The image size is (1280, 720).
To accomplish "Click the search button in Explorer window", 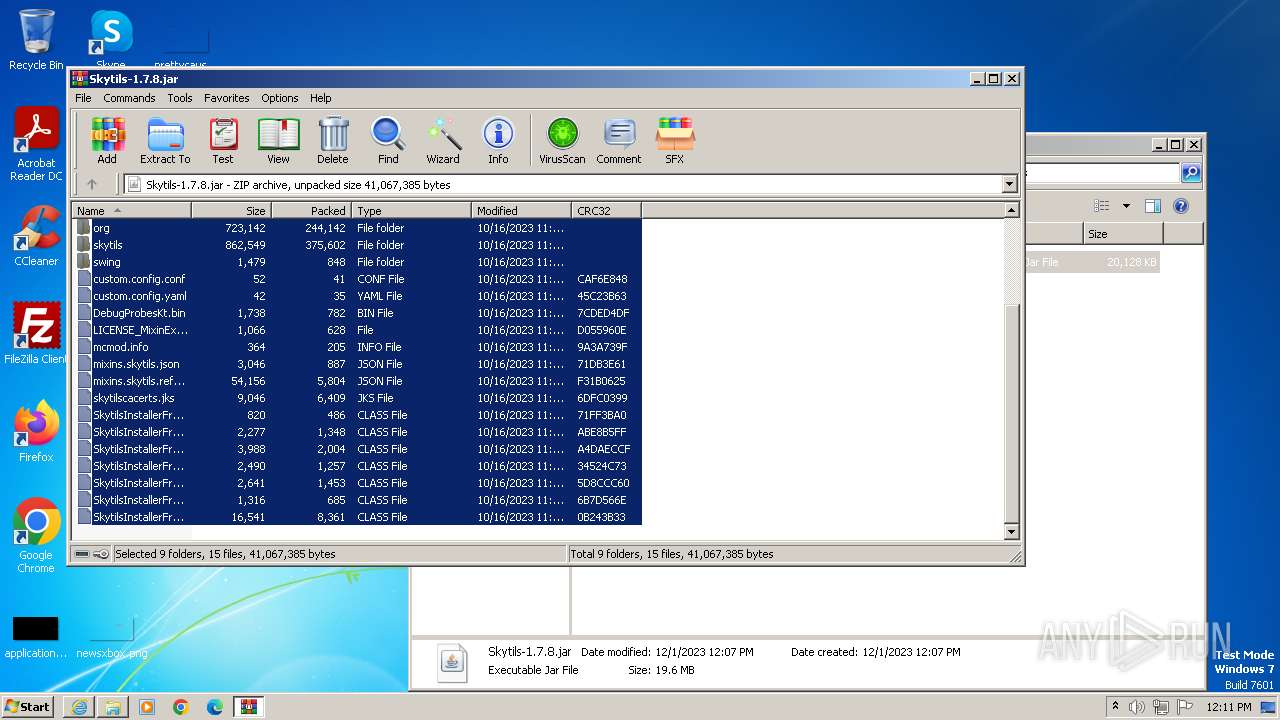I will pyautogui.click(x=1191, y=173).
